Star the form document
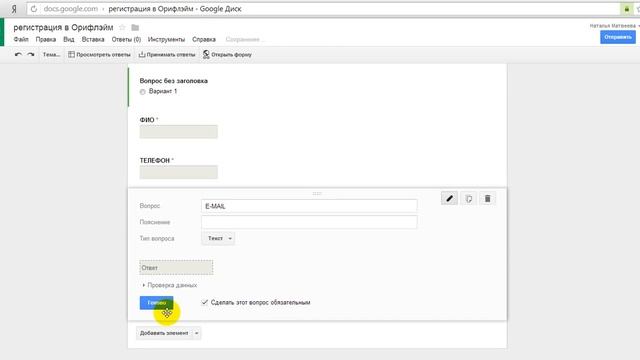 [122, 27]
